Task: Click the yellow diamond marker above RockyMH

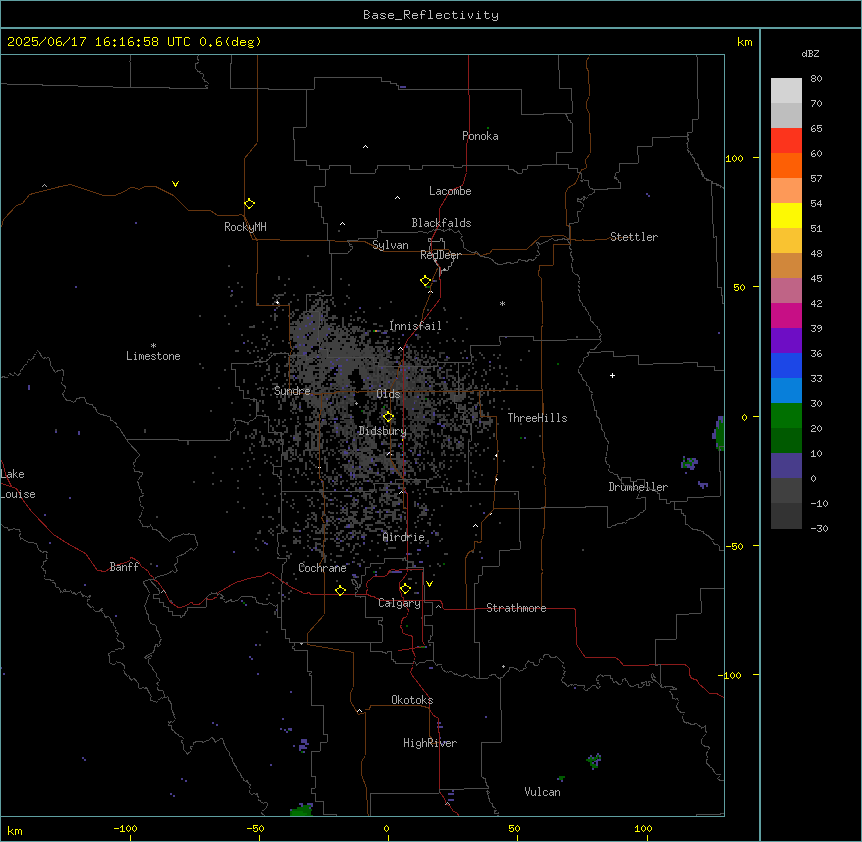Action: 250,204
